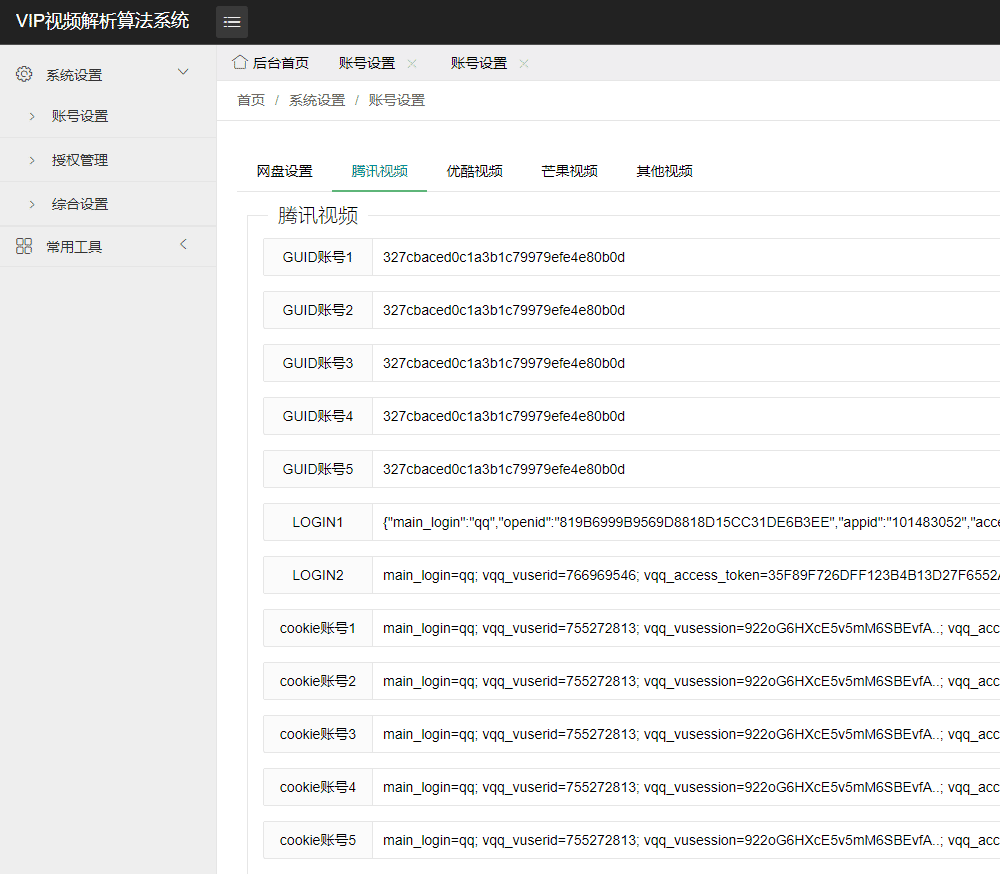Close the first 账号设置 tab
Screen dimensions: 1000x874
[x=412, y=63]
